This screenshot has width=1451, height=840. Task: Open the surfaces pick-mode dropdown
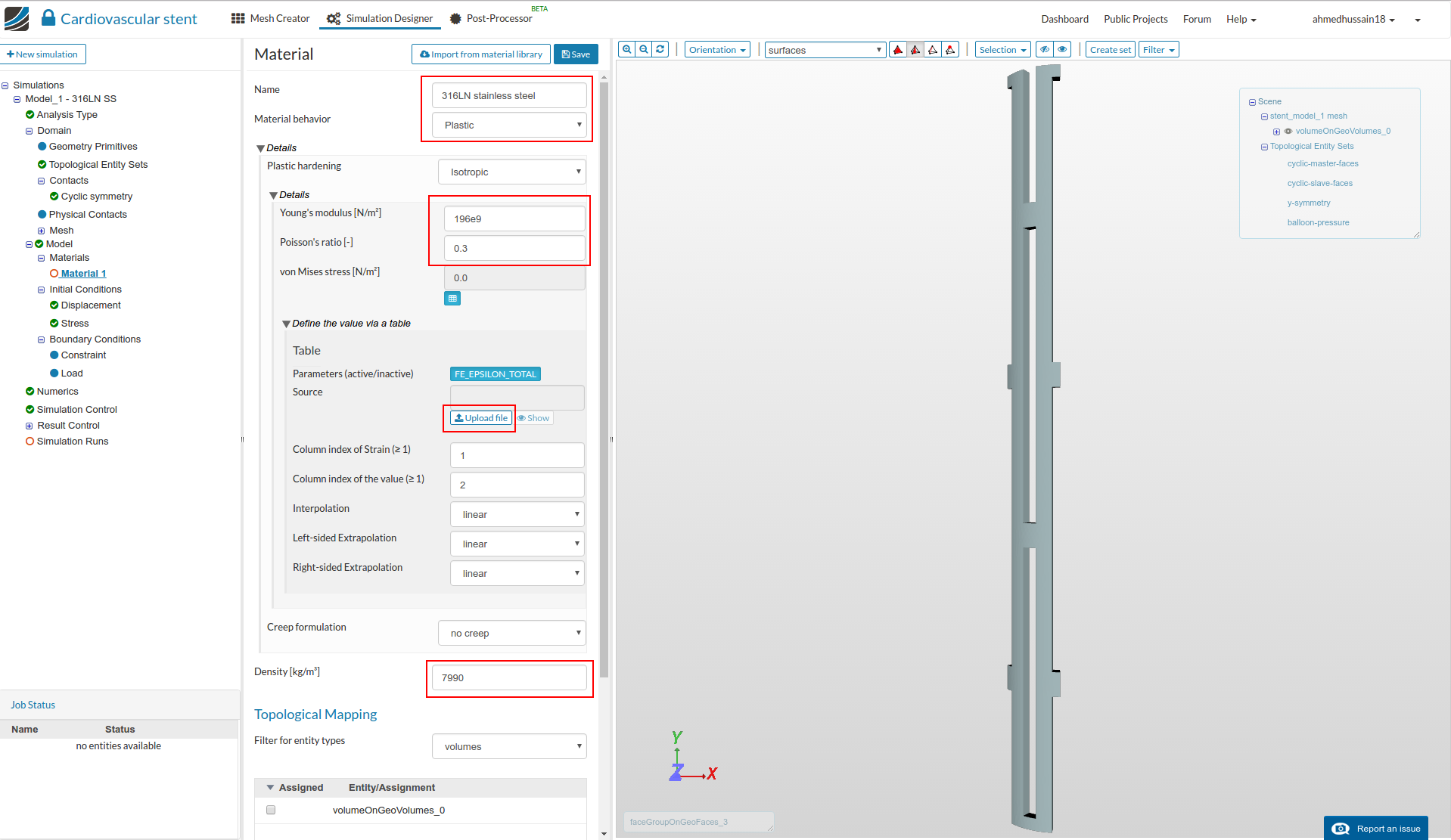(825, 50)
